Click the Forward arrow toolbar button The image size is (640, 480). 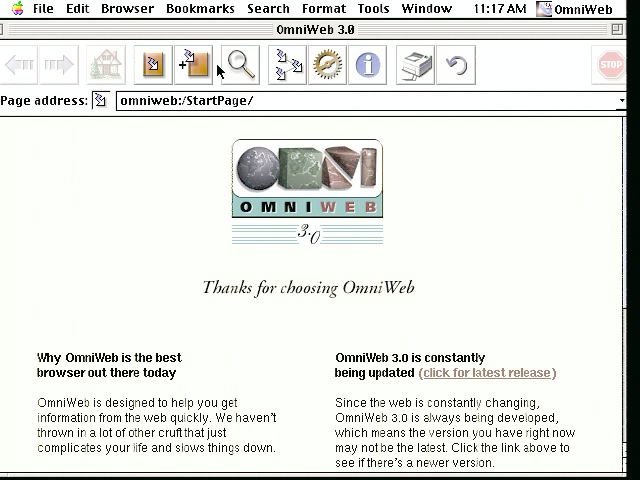[x=59, y=65]
